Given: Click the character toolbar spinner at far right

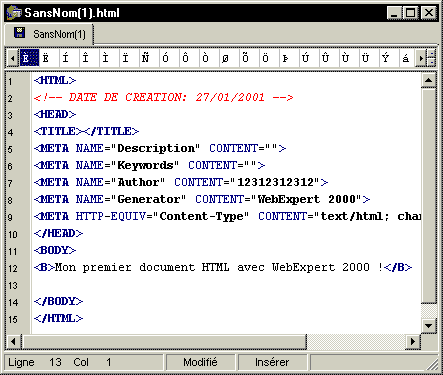Looking at the screenshot, I should [x=431, y=58].
